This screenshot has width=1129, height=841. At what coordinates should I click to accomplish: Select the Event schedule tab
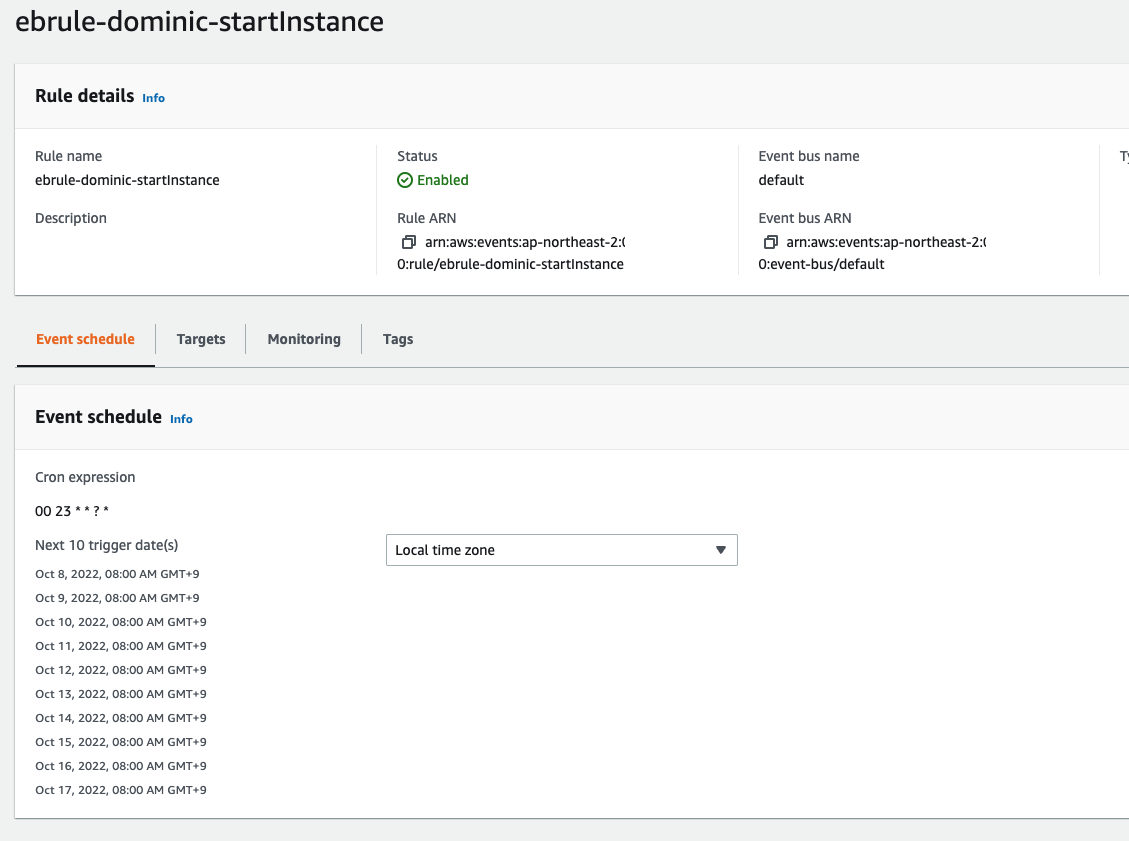click(x=85, y=339)
